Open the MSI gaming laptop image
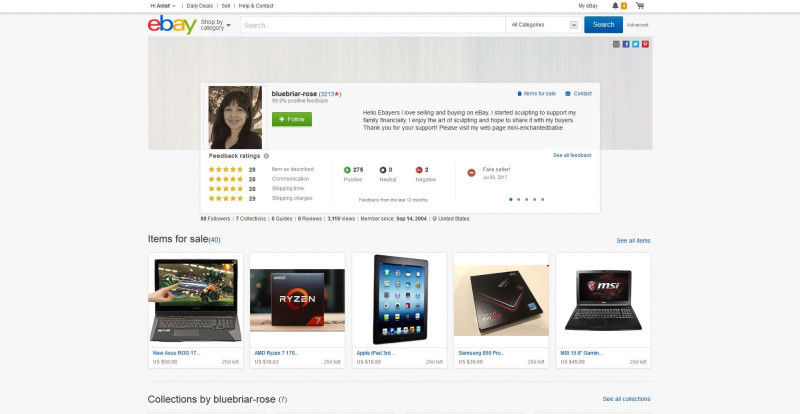 603,300
